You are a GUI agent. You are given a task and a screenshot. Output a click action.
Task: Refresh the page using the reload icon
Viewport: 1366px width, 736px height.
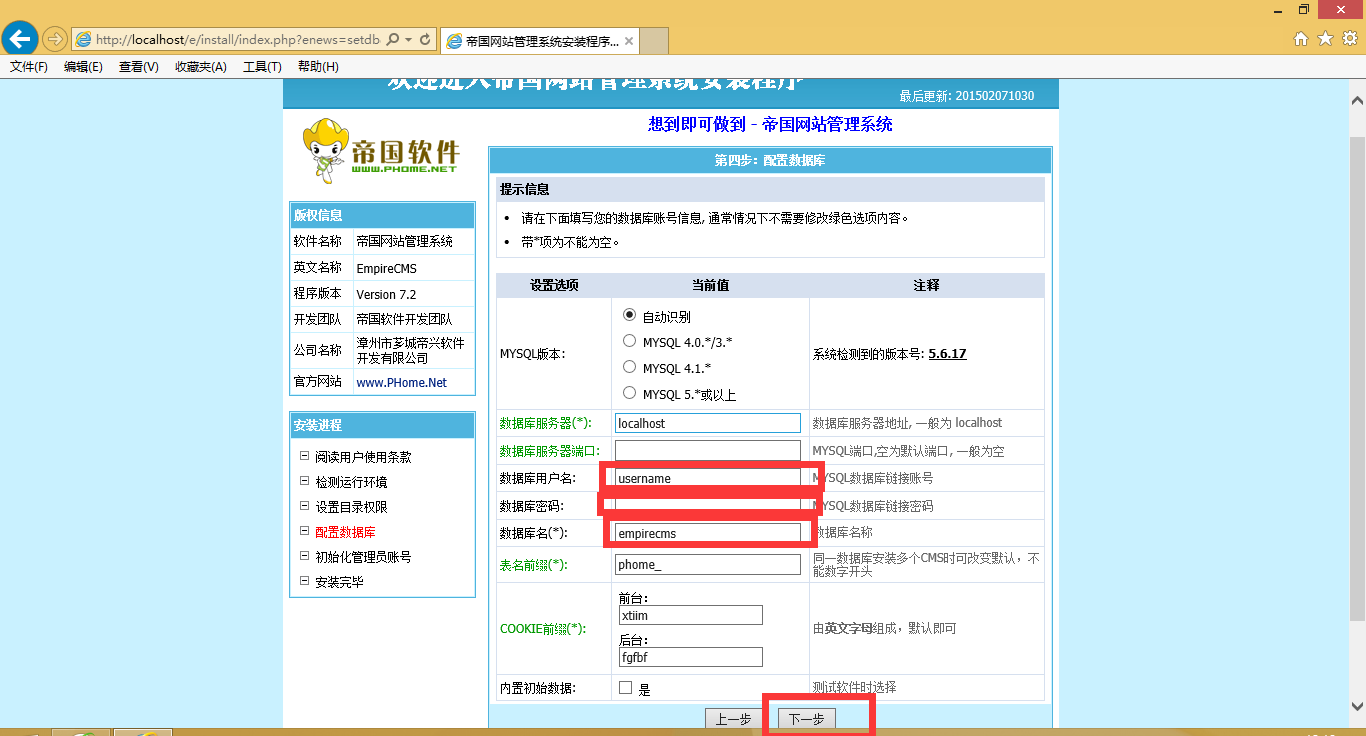[425, 40]
